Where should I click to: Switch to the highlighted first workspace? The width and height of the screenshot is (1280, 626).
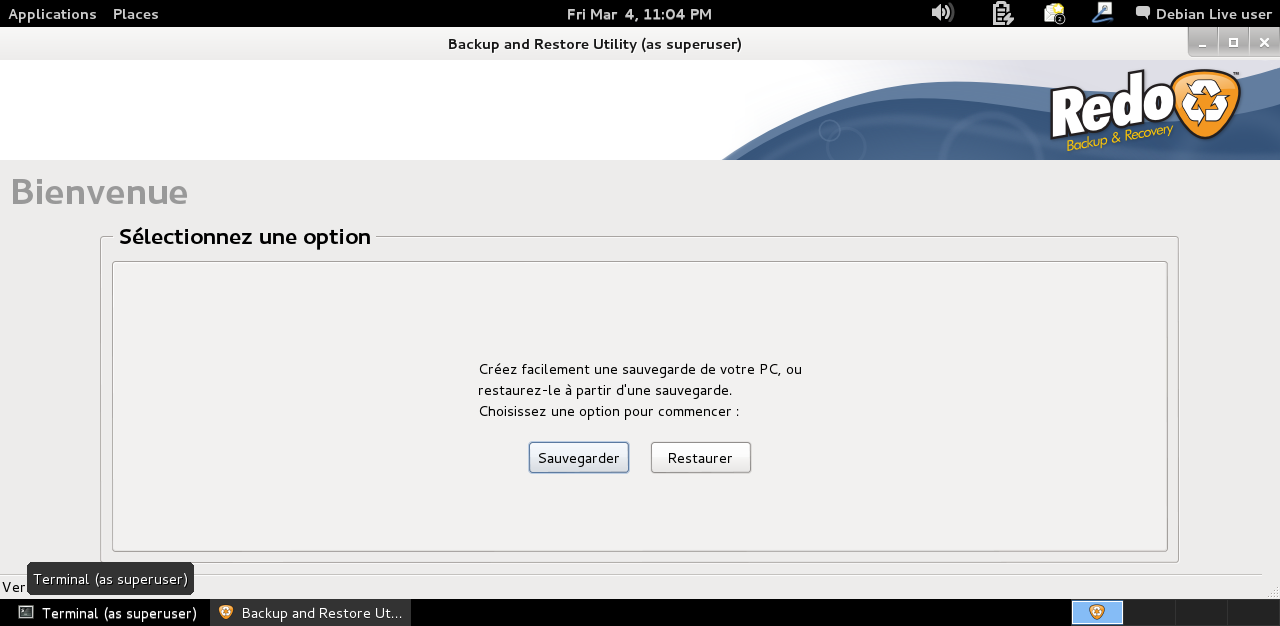coord(1097,612)
